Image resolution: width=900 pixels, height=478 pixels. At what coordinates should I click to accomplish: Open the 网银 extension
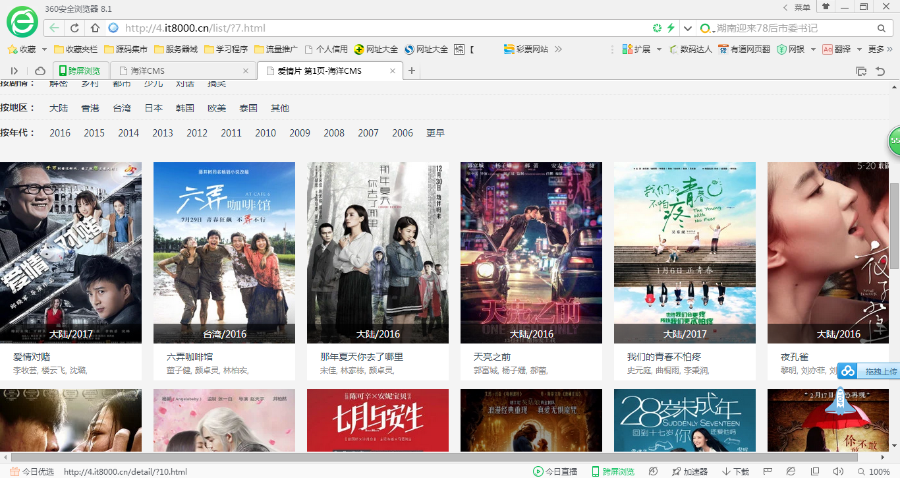point(791,49)
